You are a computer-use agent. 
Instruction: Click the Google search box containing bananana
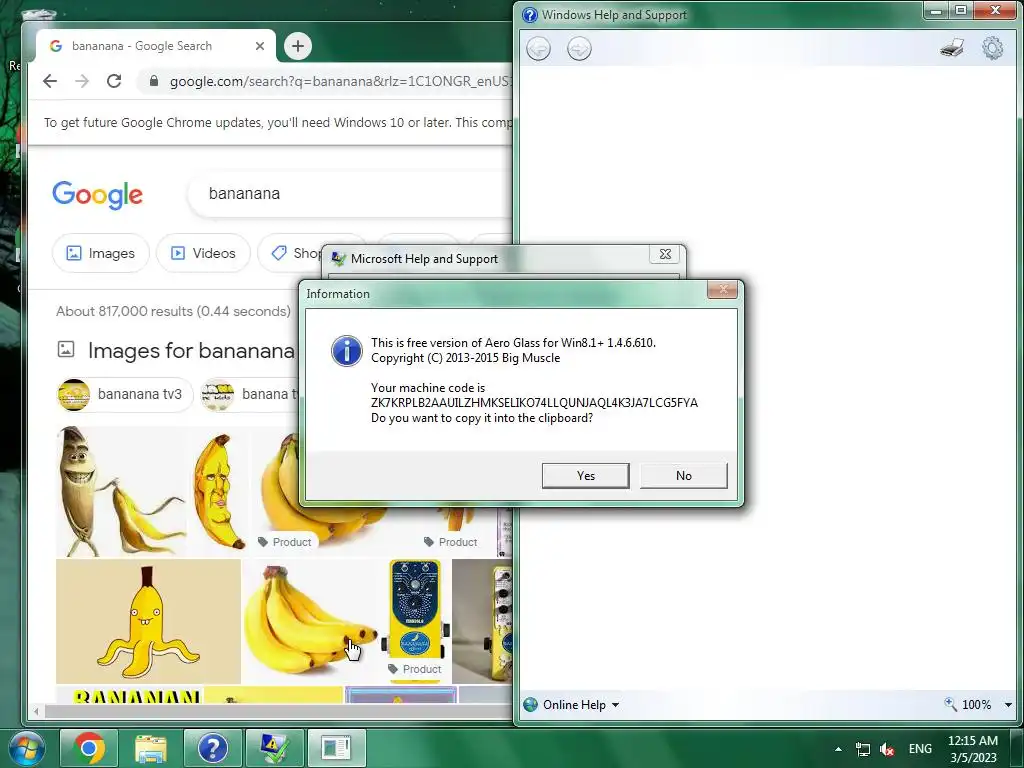point(350,194)
